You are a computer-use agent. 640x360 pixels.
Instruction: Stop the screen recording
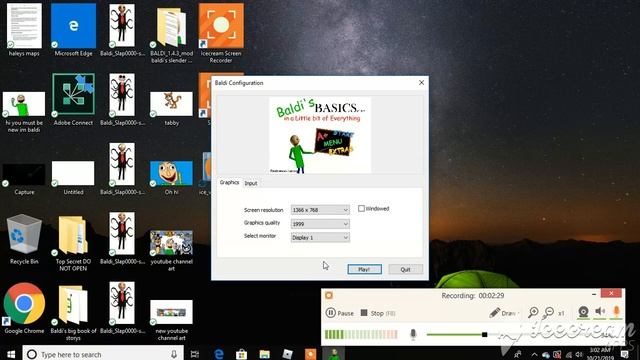click(378, 313)
